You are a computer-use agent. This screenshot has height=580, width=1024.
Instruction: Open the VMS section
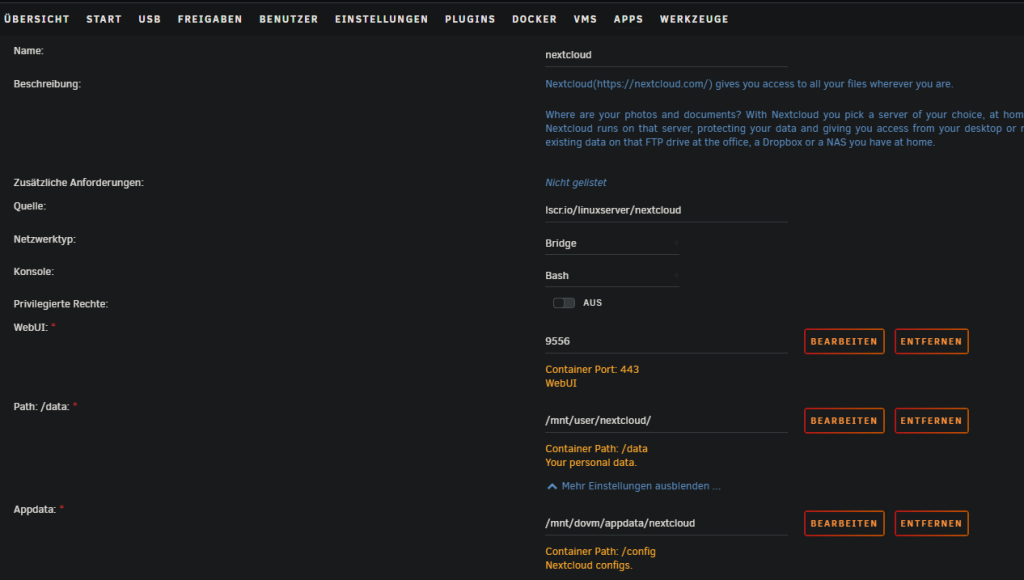click(585, 19)
